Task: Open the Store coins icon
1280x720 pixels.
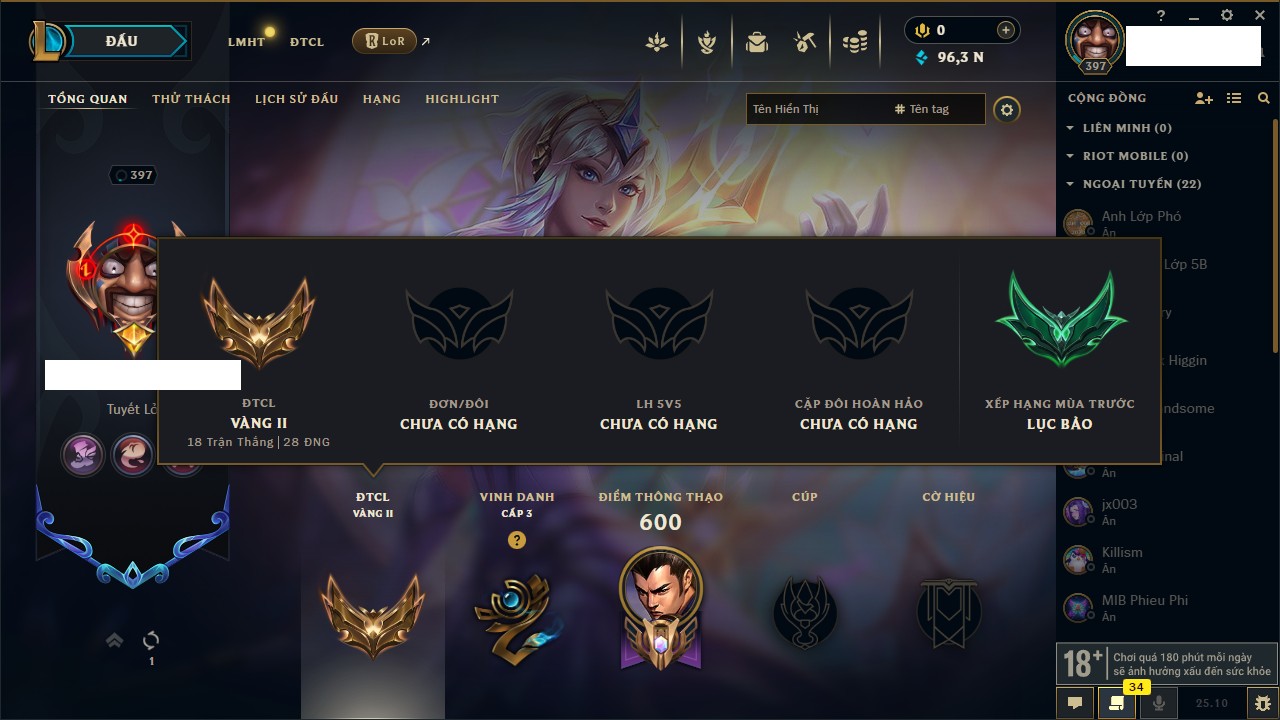Action: point(854,42)
